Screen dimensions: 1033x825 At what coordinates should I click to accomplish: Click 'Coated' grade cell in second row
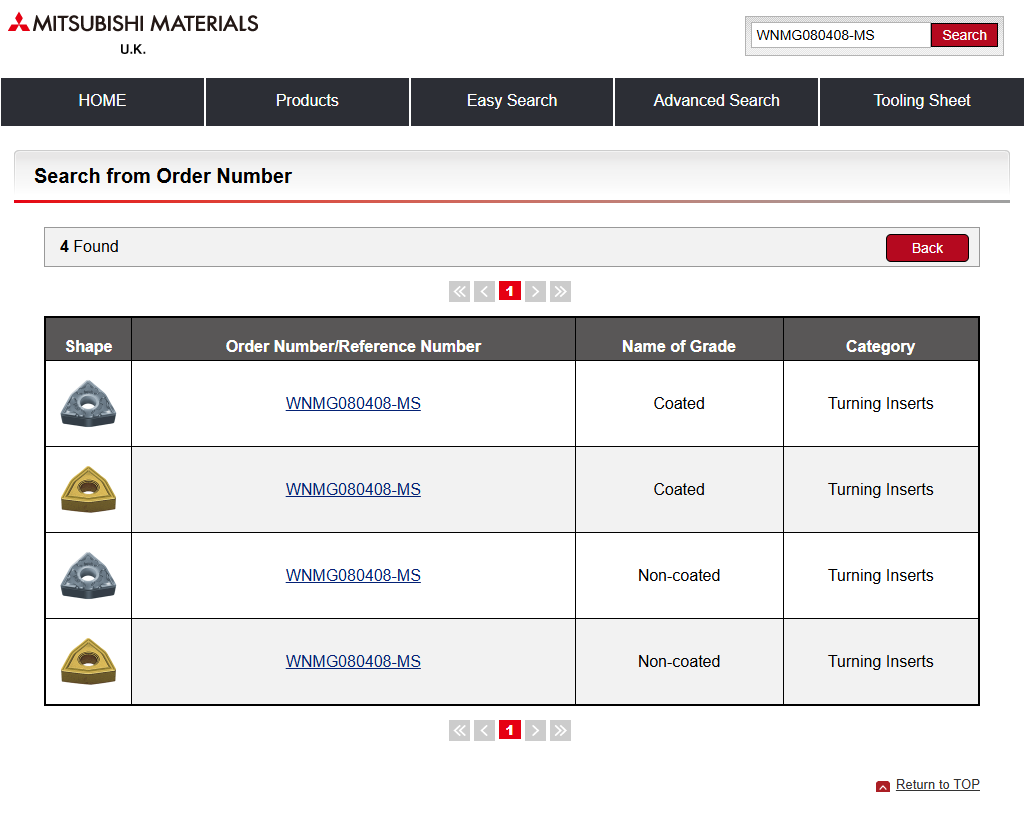(x=679, y=490)
